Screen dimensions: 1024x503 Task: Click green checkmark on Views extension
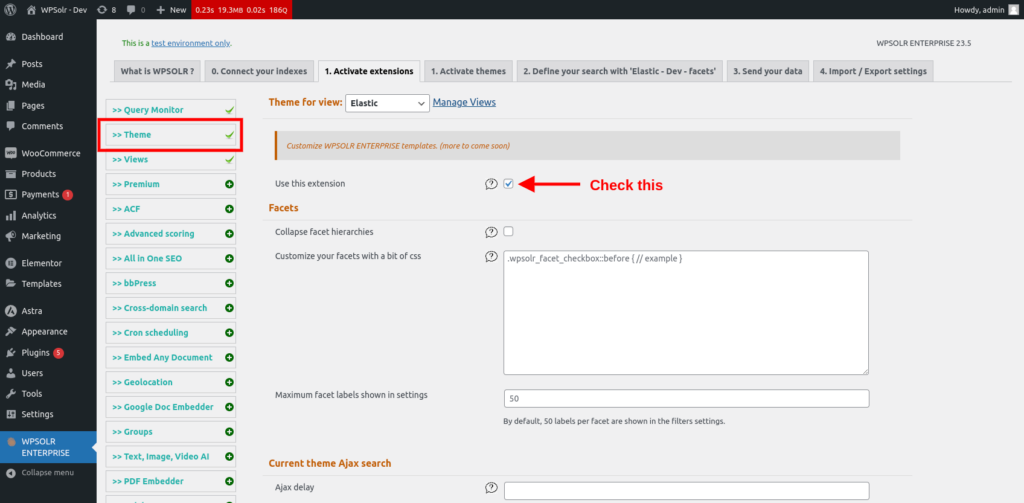coord(229,159)
